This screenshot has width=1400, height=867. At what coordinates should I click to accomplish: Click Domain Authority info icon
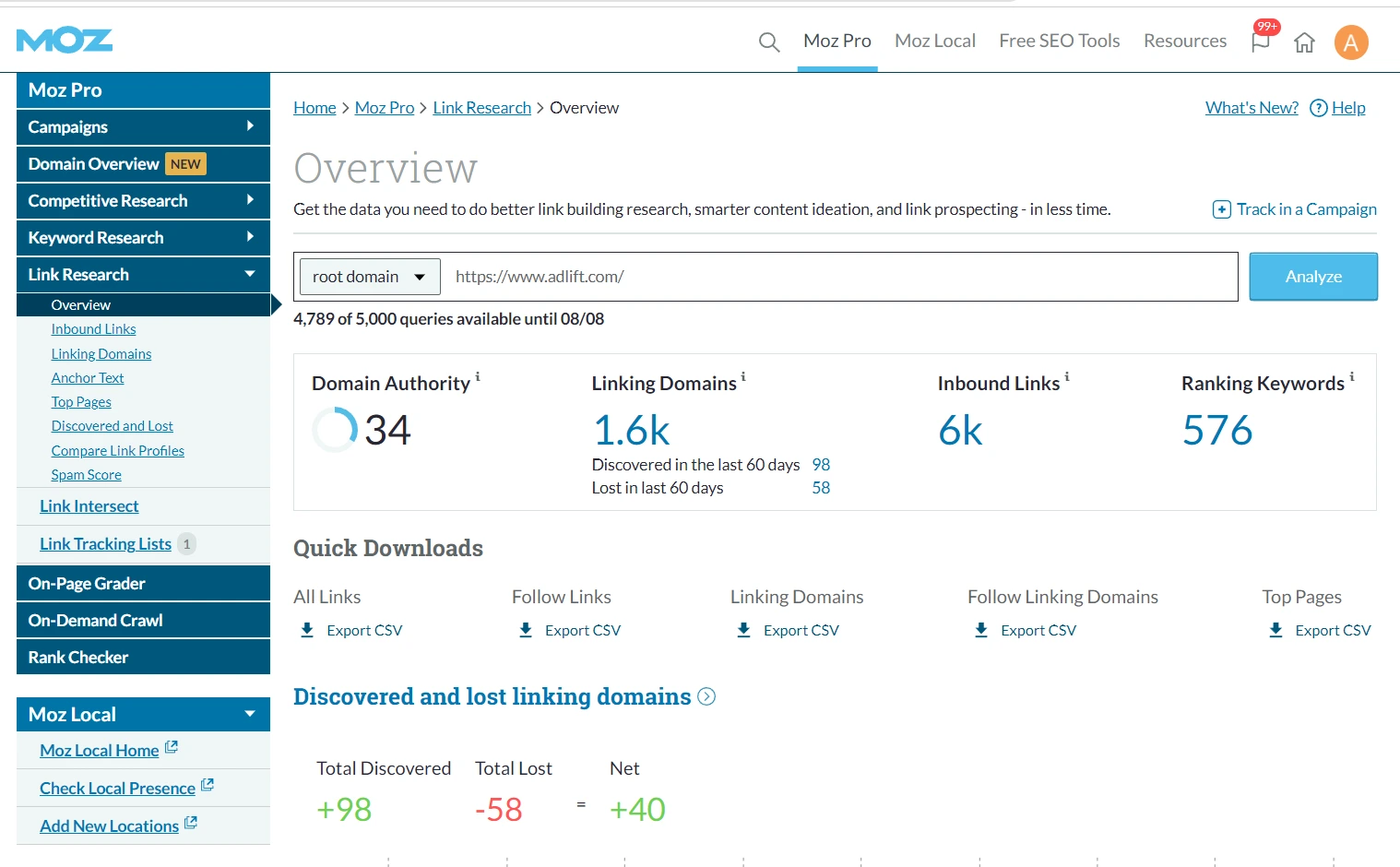[x=478, y=376]
